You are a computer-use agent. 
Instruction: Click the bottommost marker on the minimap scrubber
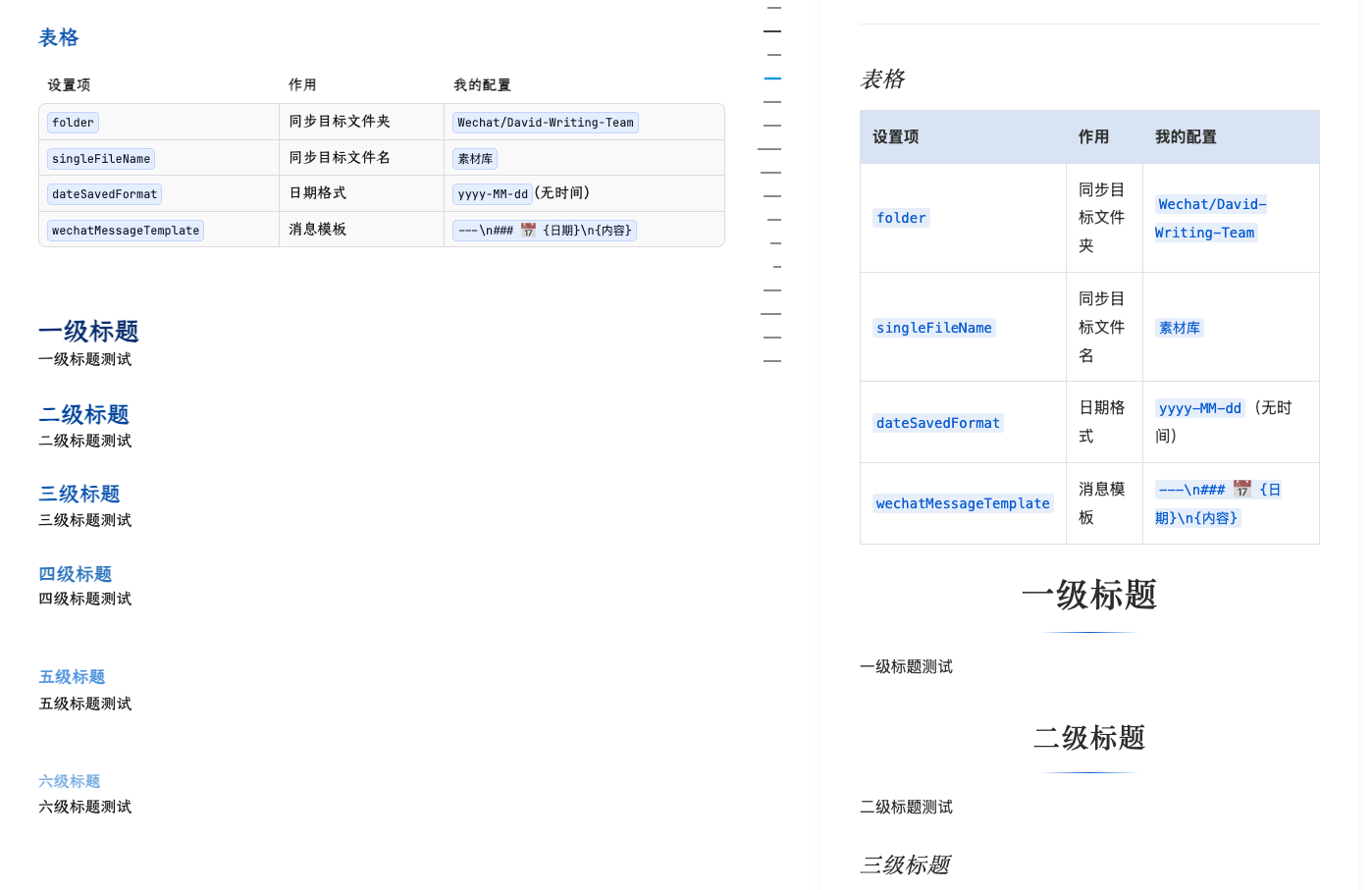771,360
